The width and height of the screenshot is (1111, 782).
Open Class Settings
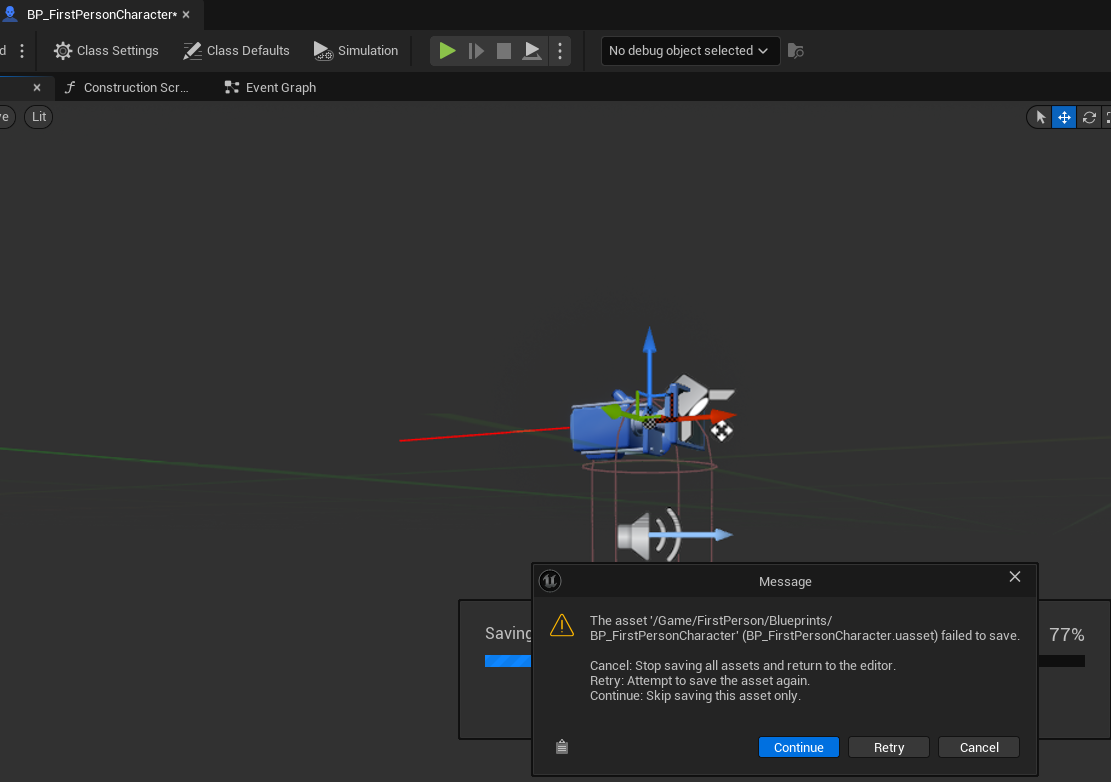pos(106,51)
